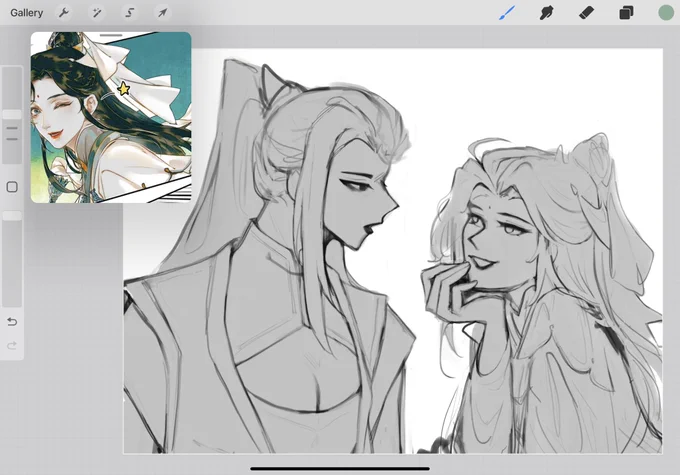Screen dimensions: 680x475
Task: Open the Selection tool
Action: [x=129, y=13]
